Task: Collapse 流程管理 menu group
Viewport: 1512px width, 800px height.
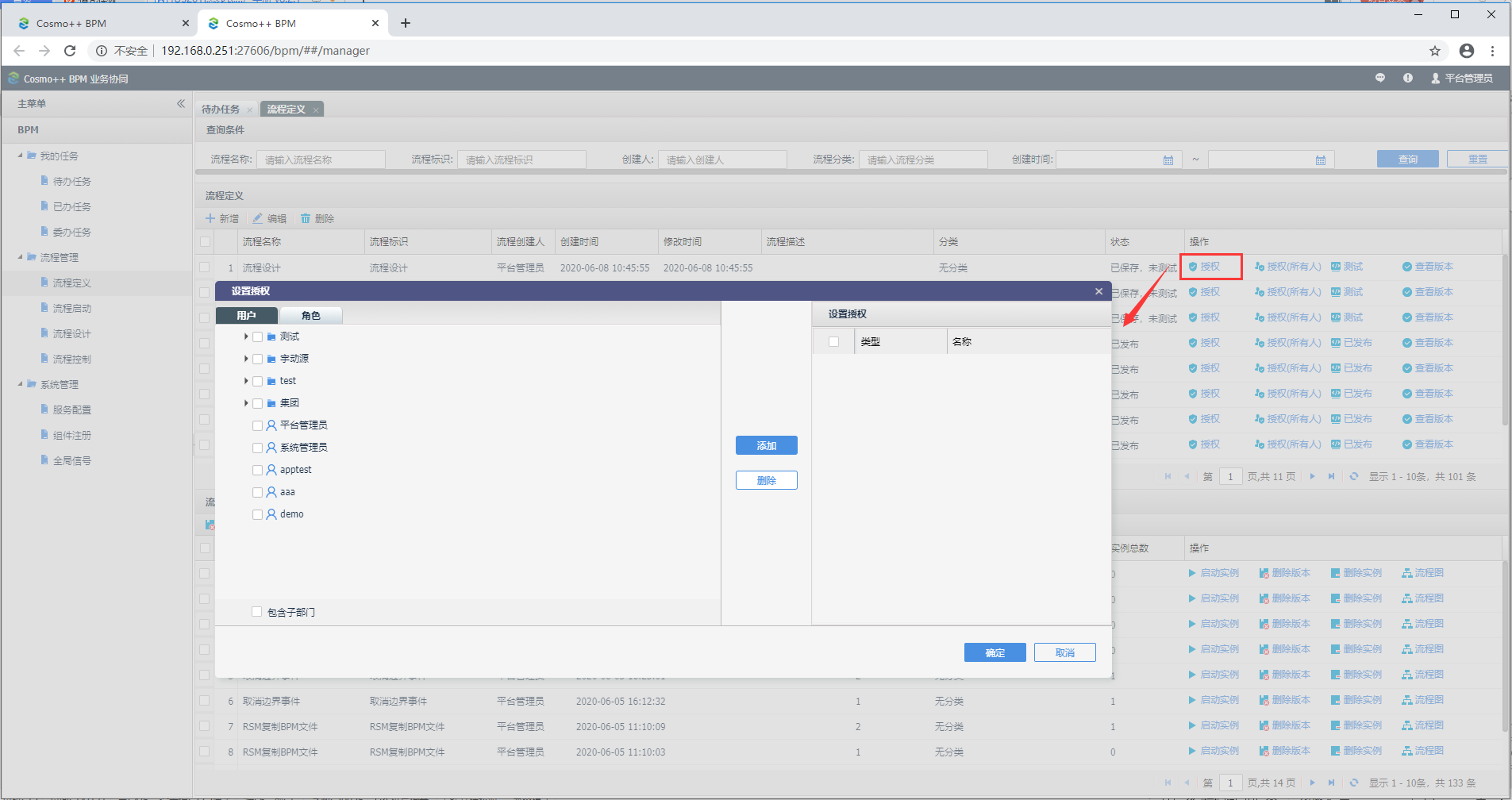Action: [20, 257]
